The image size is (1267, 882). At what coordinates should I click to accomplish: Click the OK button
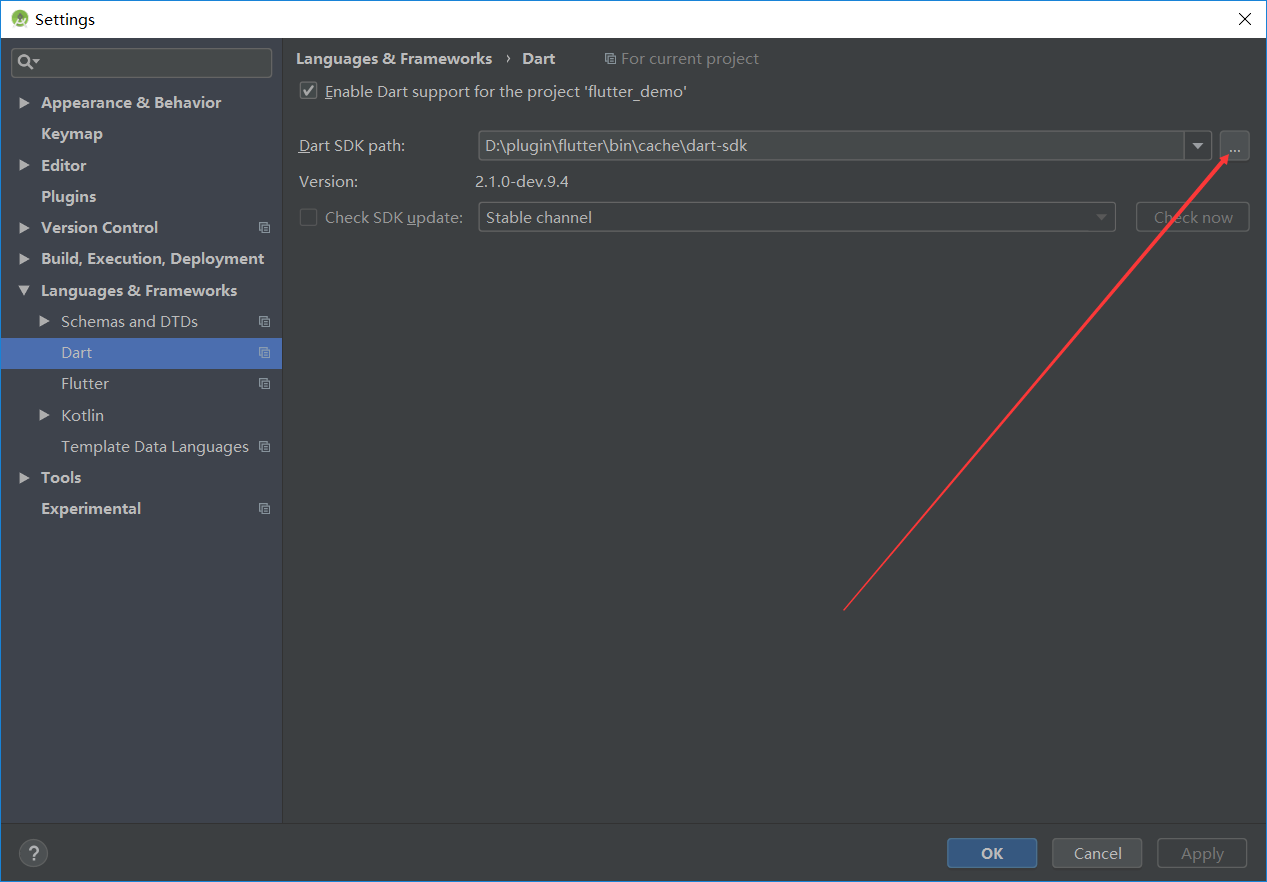[x=992, y=853]
